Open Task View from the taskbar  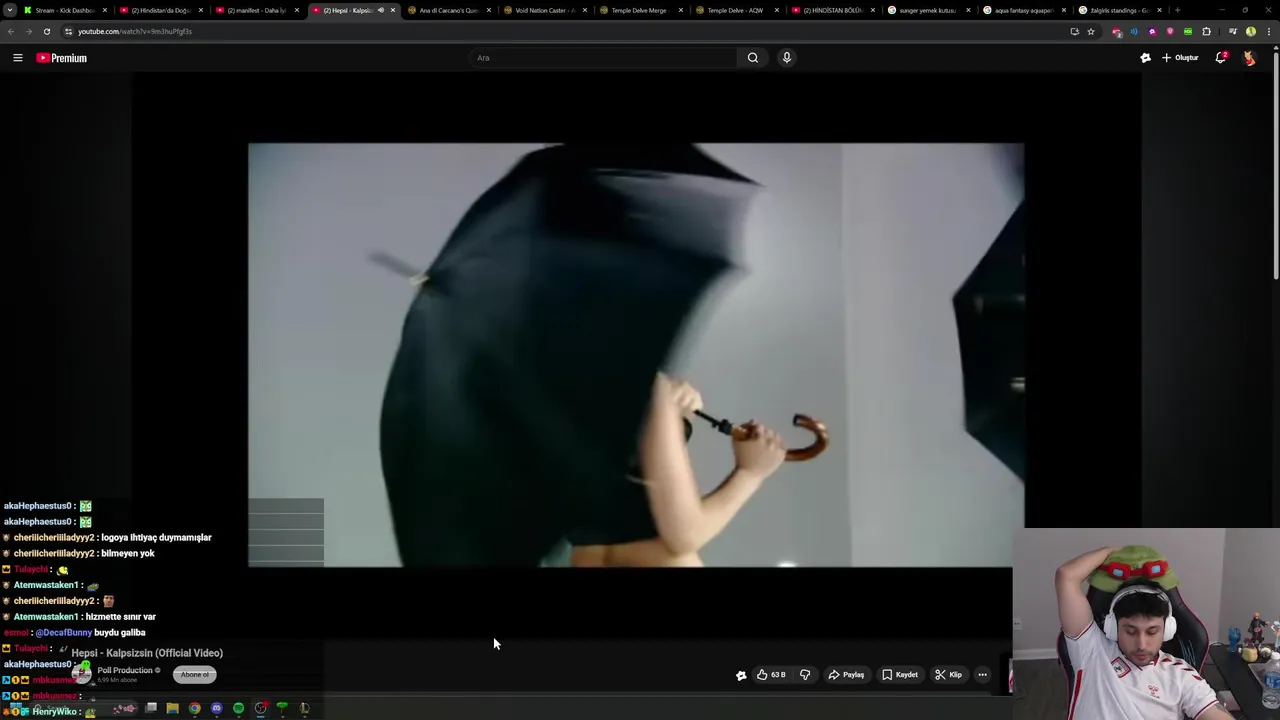pos(150,709)
